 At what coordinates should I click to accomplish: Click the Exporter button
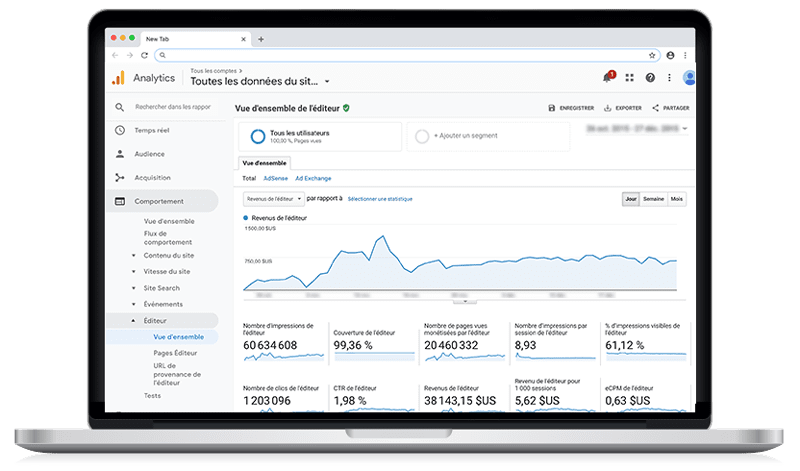(623, 108)
